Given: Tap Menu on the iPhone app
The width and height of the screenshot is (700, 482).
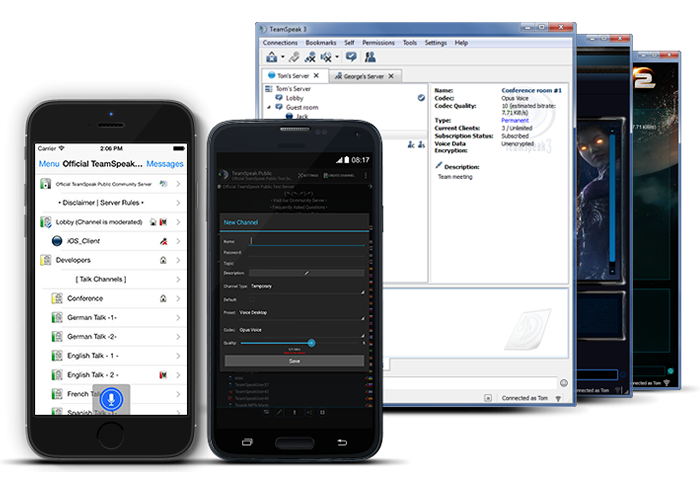Looking at the screenshot, I should point(49,164).
